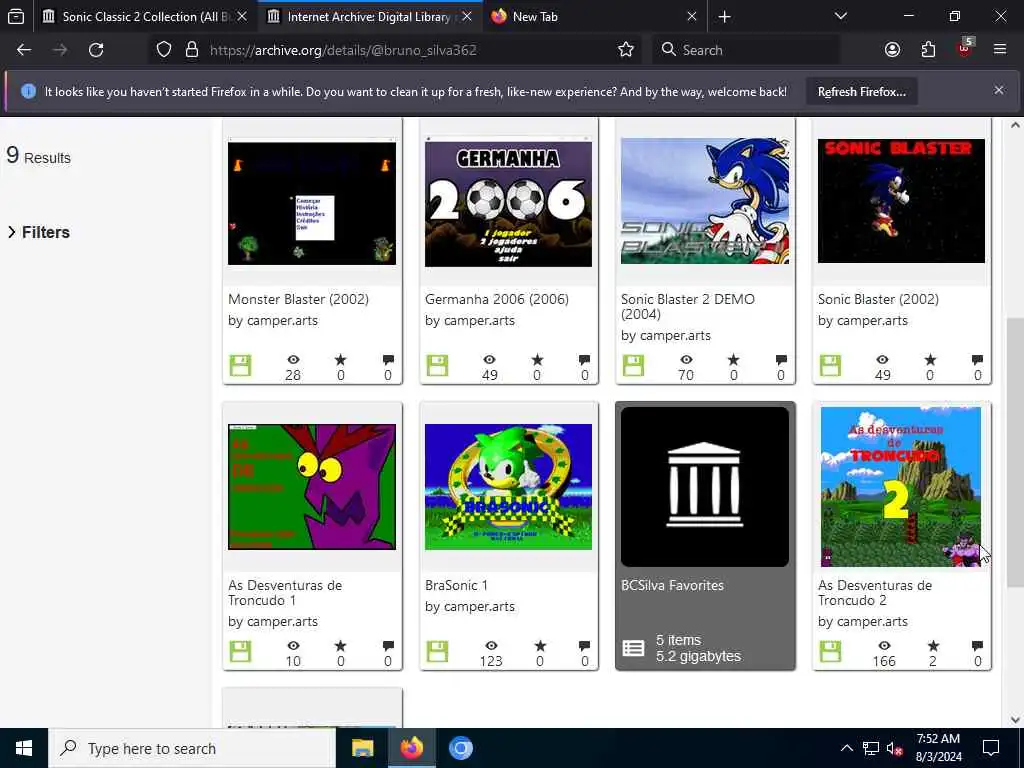Click the BCSilva Favorites archive logo thumbnail
The height and width of the screenshot is (768, 1024).
[x=705, y=487]
